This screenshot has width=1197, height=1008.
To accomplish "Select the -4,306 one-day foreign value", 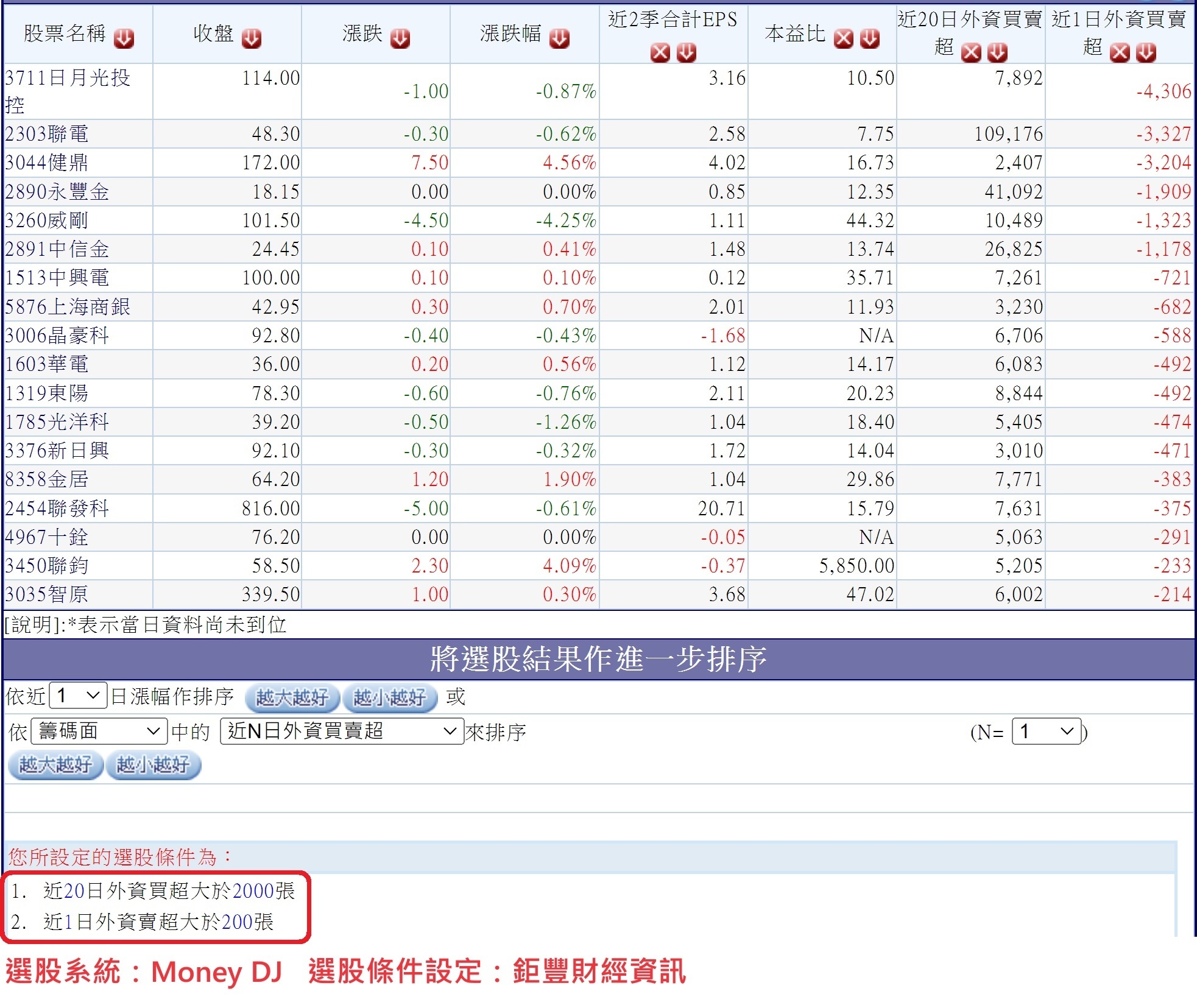I will click(x=1163, y=91).
